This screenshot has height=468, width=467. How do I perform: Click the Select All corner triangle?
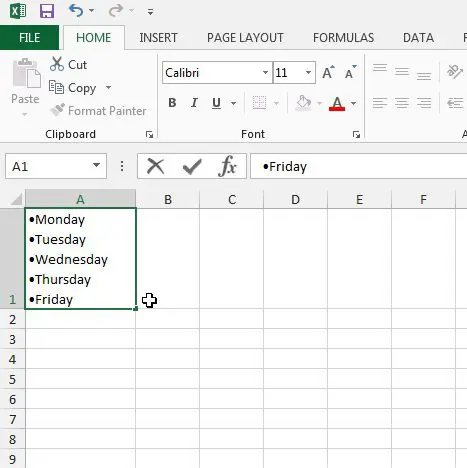tap(17, 199)
